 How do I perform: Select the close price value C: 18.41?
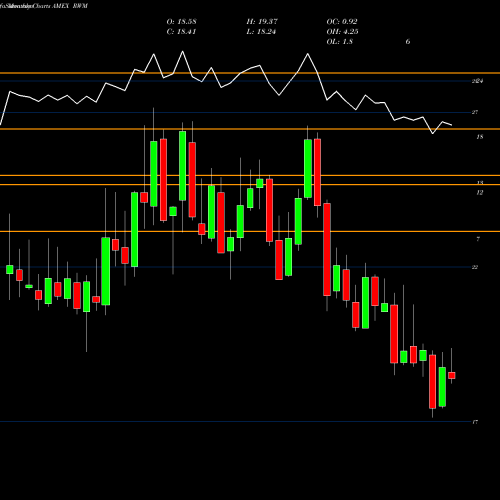(181, 32)
